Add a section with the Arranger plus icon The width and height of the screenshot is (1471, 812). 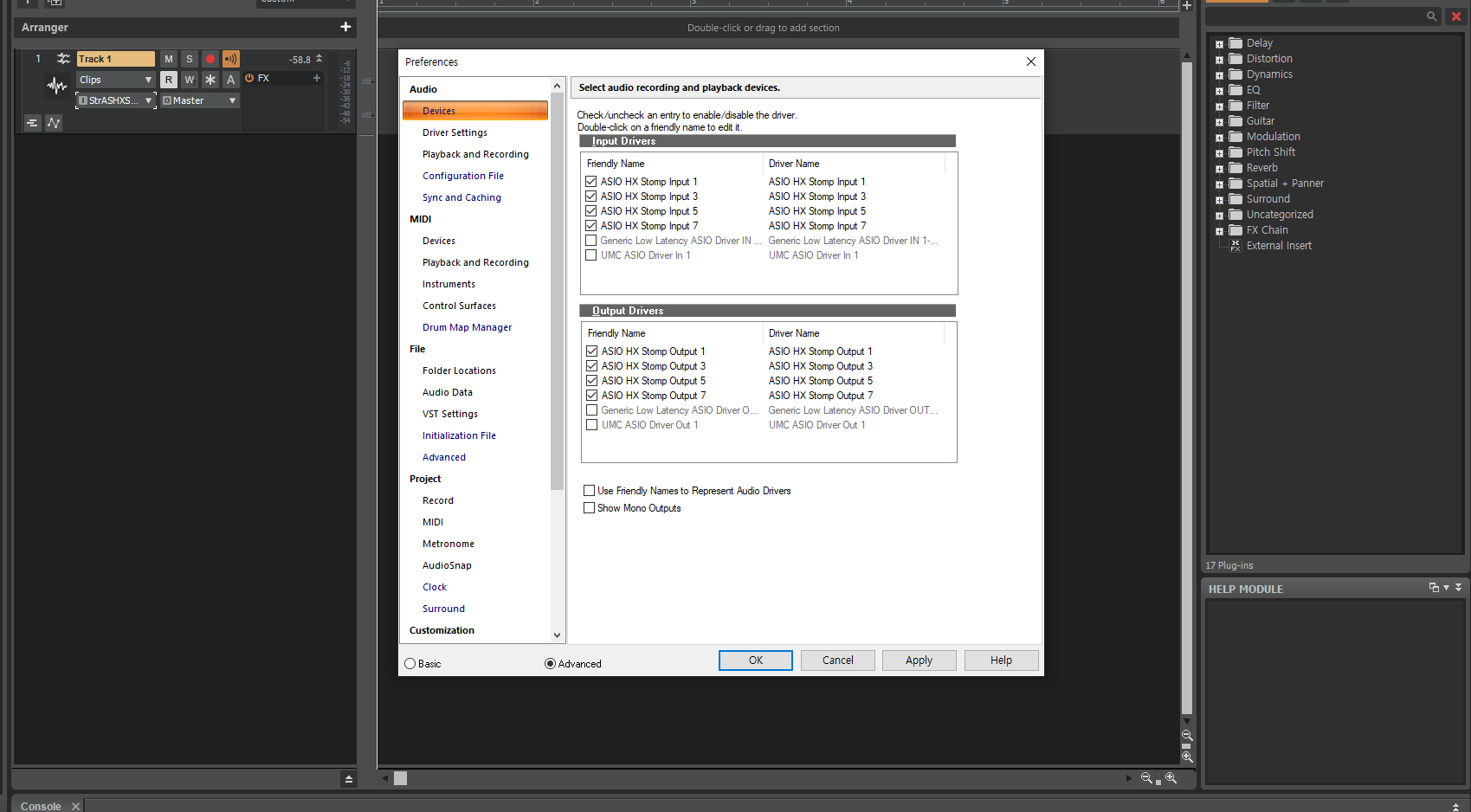click(x=345, y=27)
